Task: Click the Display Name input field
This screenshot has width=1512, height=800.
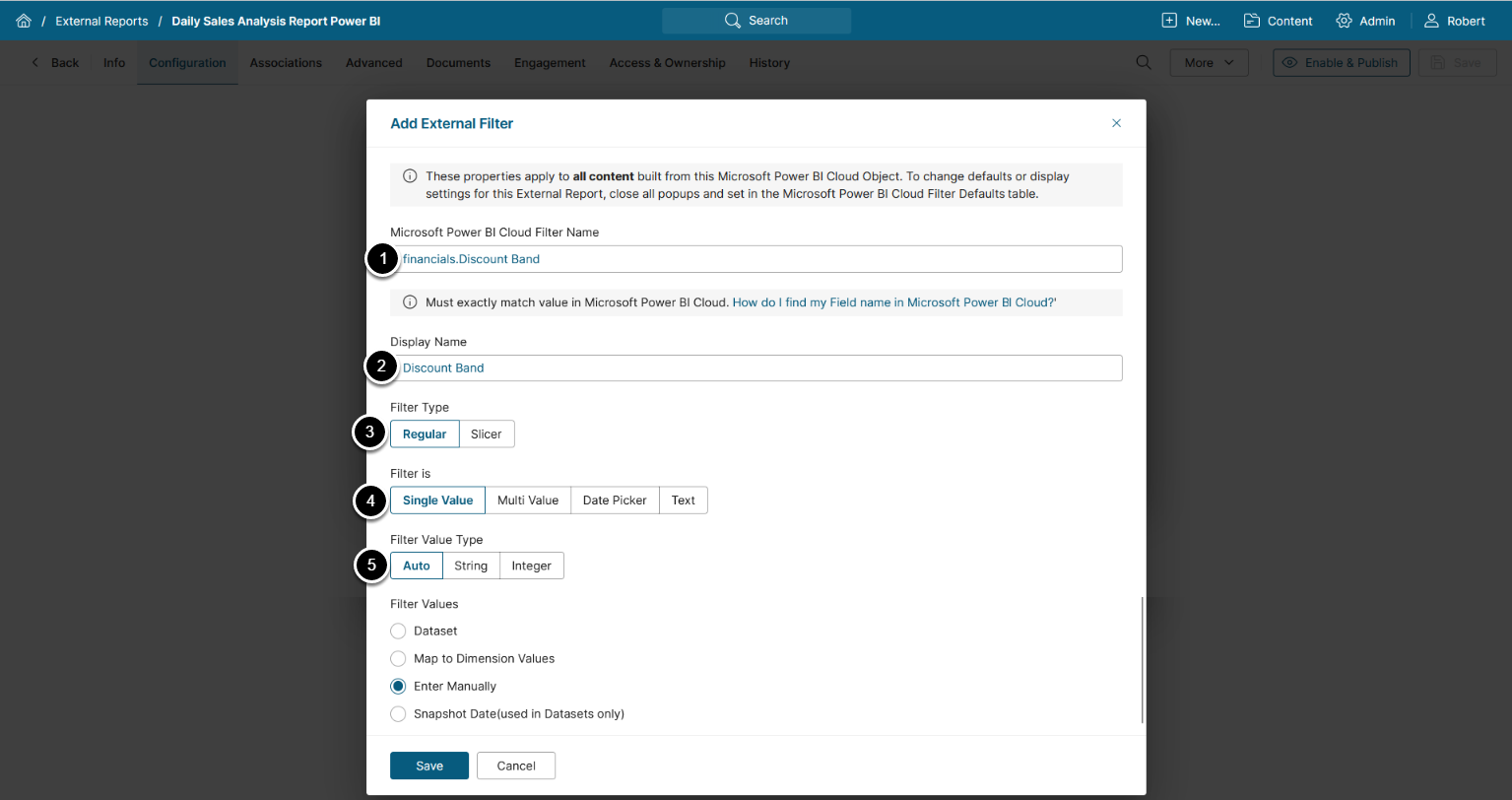Action: [x=756, y=367]
